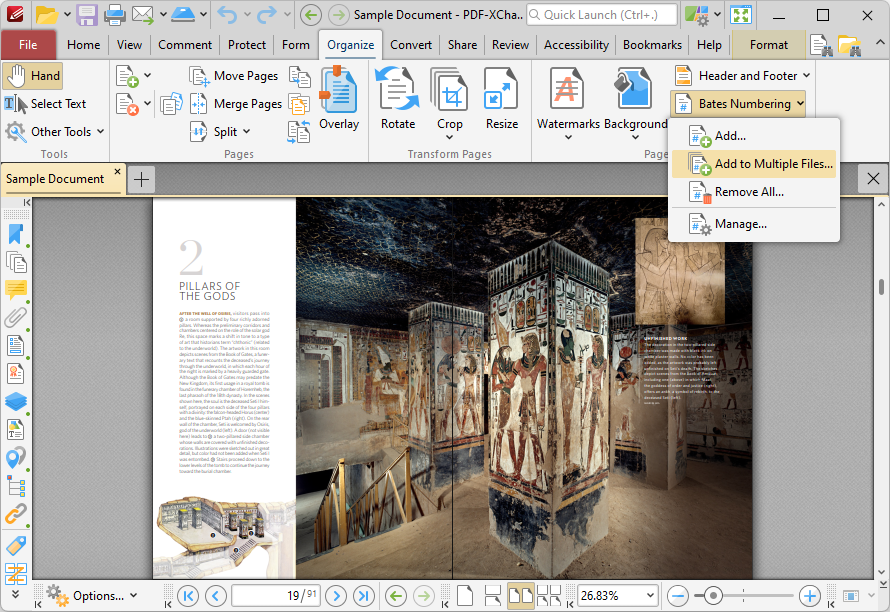Screen dimensions: 890x612
Task: Switch to the Accessibility tab
Action: pyautogui.click(x=576, y=45)
